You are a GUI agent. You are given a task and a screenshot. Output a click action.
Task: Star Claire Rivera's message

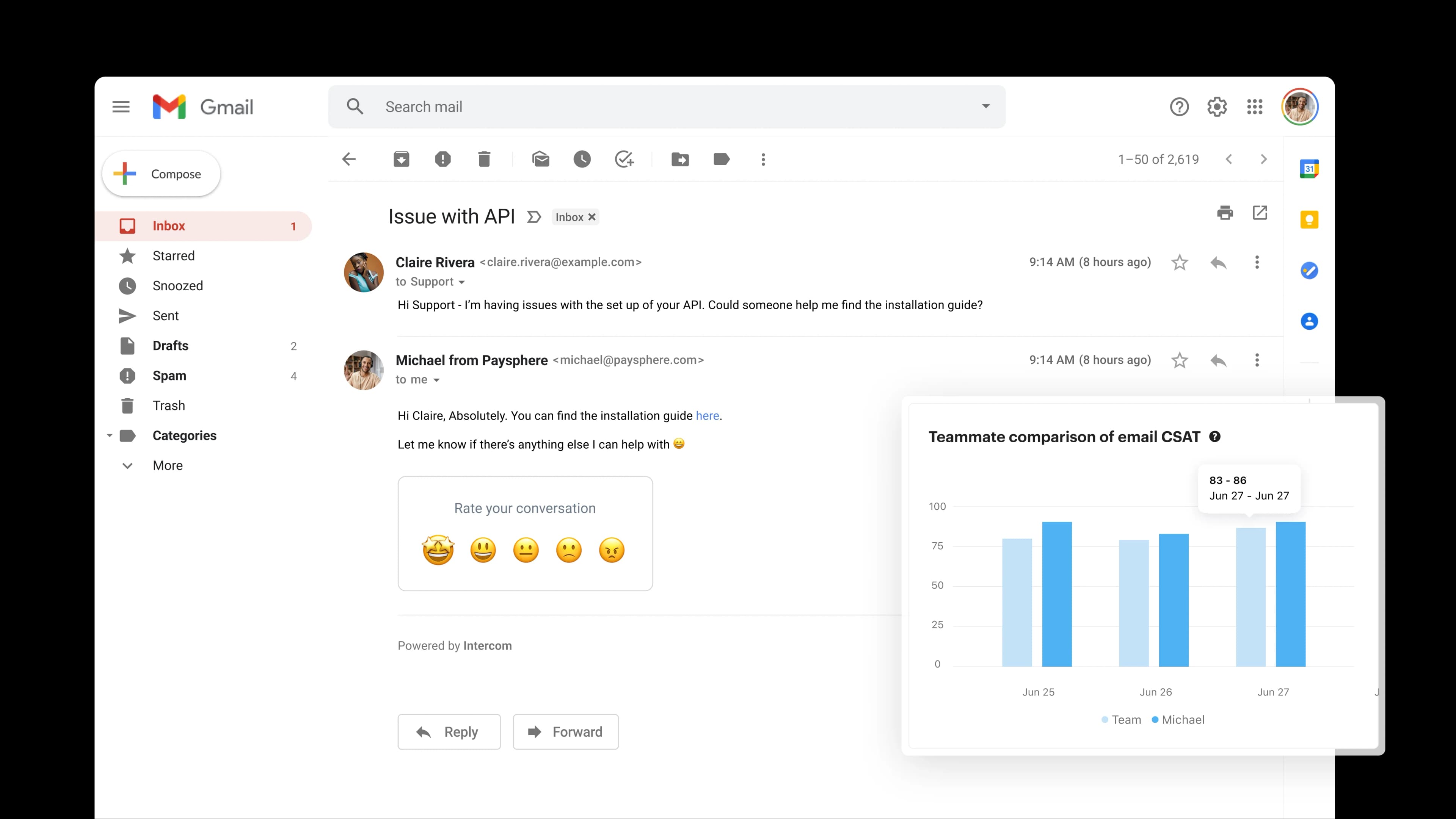[x=1180, y=262]
